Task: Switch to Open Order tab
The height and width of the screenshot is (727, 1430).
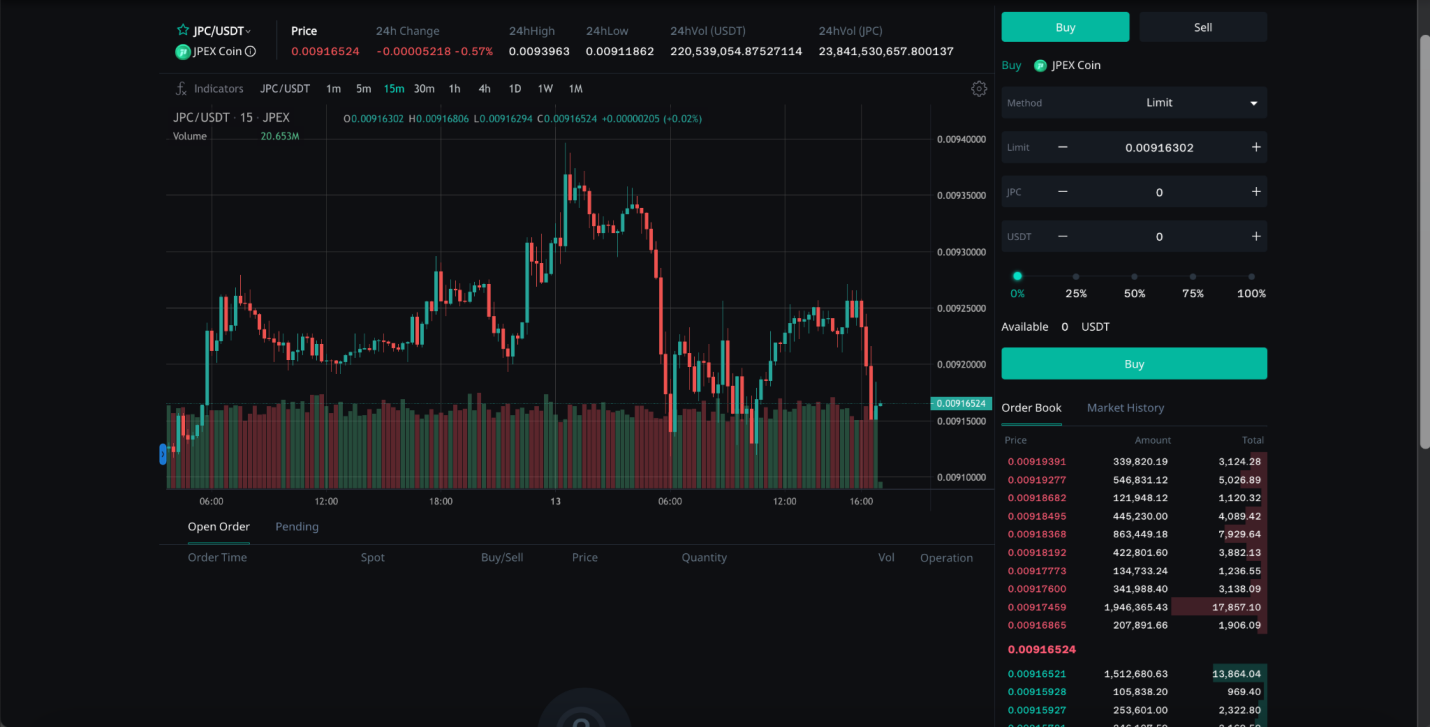Action: 218,527
